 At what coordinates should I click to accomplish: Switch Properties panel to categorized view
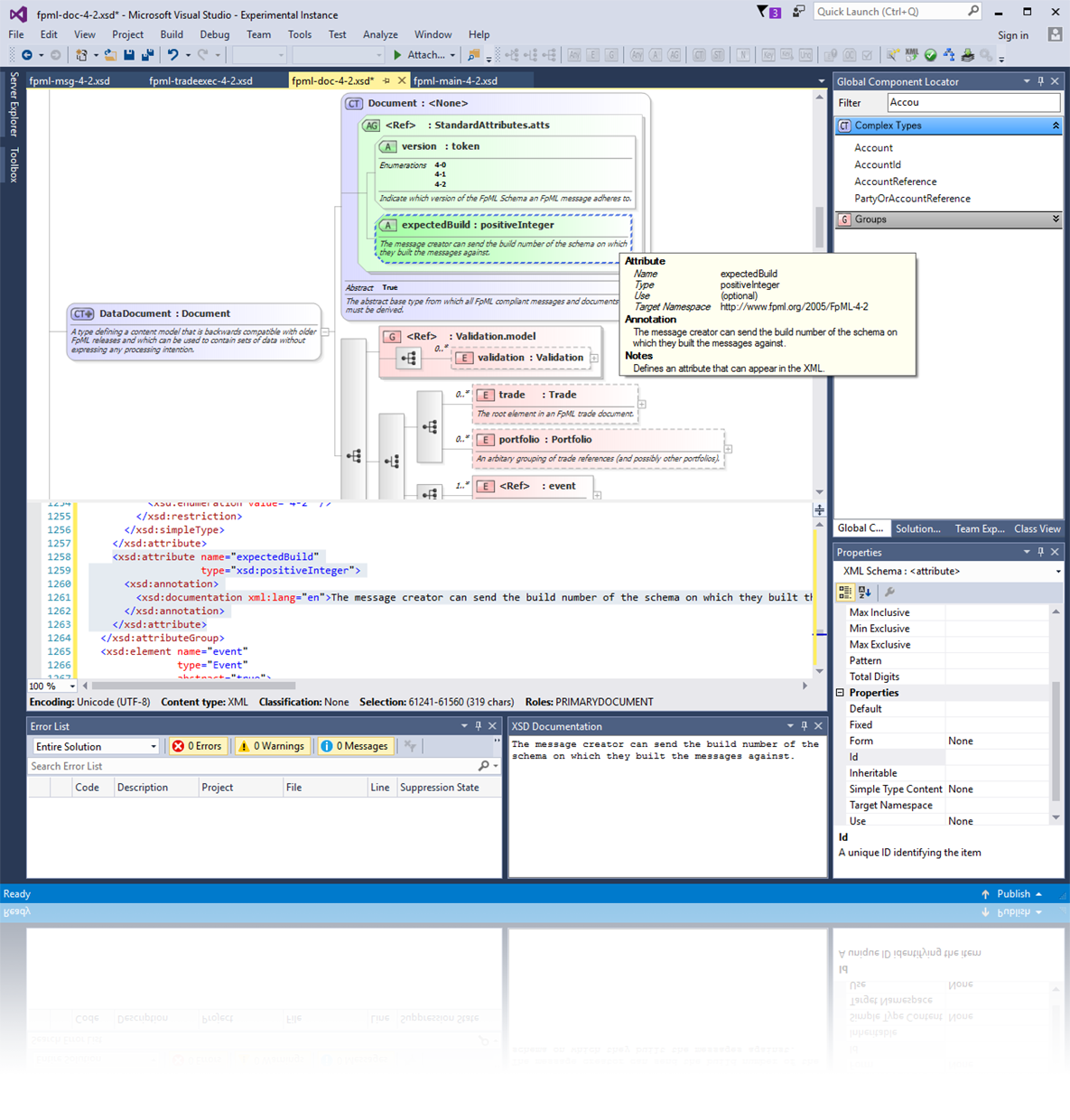click(846, 593)
